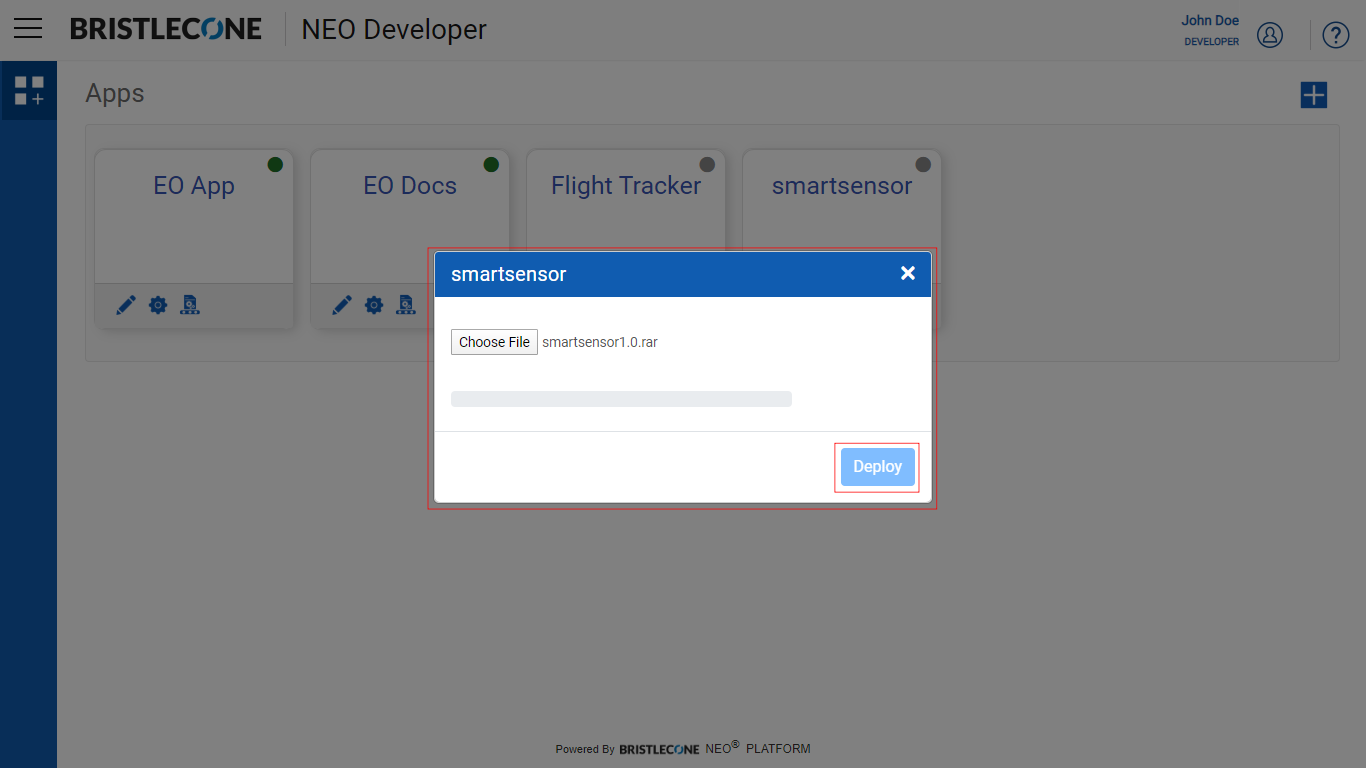This screenshot has width=1366, height=768.
Task: Open the help question mark icon
Action: [1336, 35]
